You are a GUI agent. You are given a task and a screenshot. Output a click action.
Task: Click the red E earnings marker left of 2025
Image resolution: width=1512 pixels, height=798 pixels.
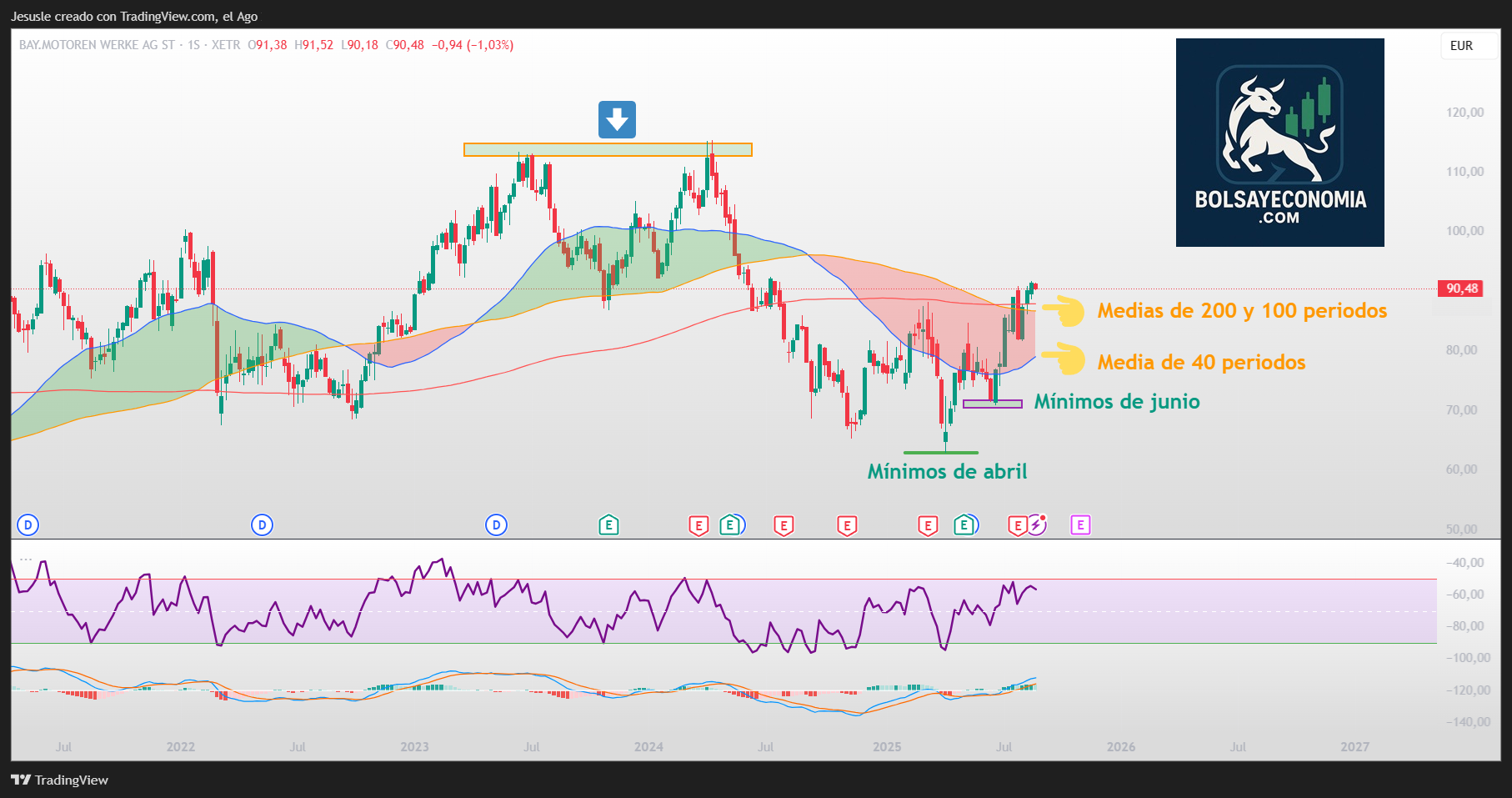(847, 525)
